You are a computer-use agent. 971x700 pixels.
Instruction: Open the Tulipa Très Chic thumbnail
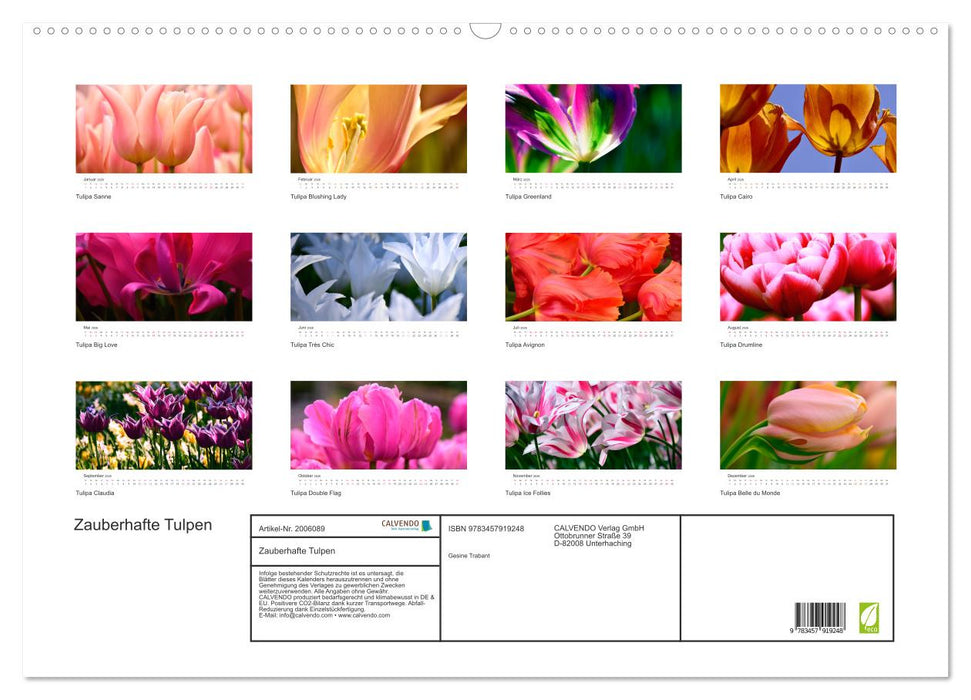[x=378, y=276]
